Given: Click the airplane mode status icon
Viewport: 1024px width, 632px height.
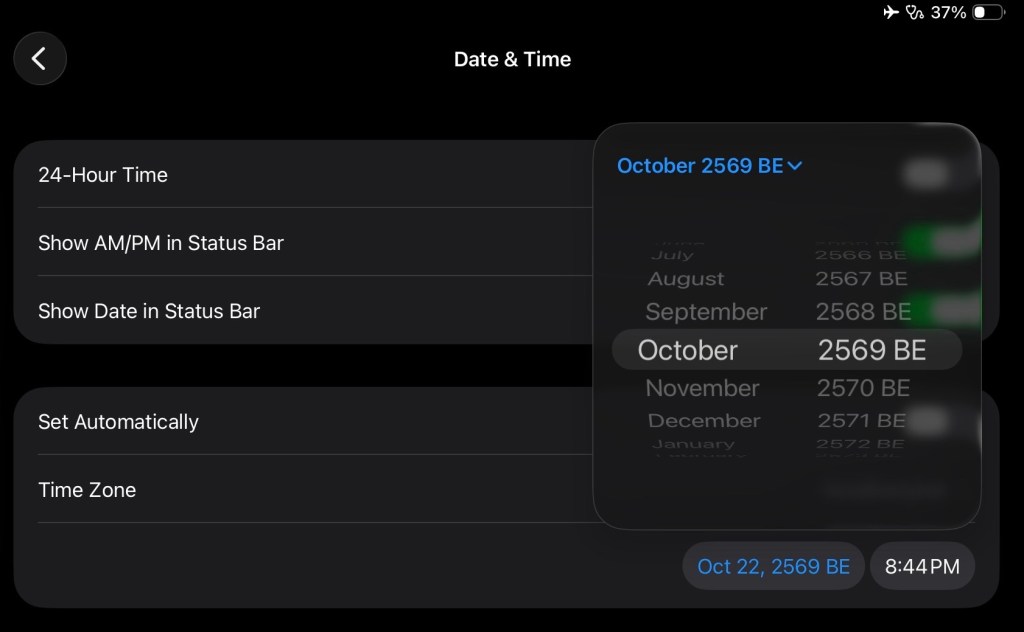Looking at the screenshot, I should (891, 13).
